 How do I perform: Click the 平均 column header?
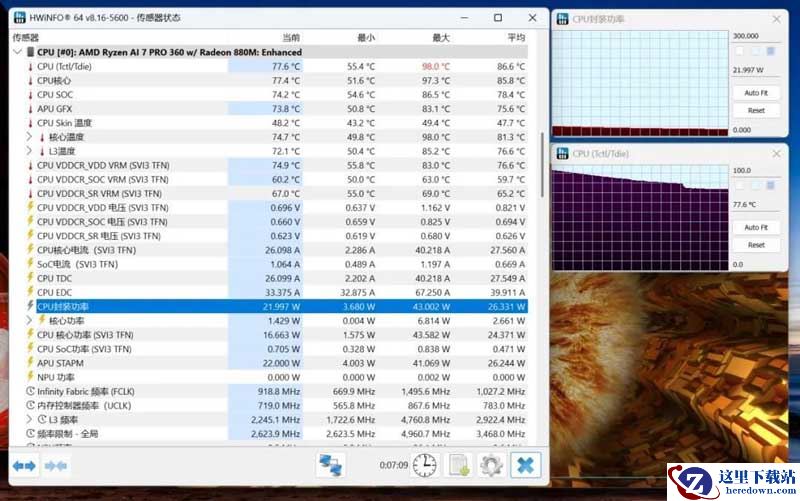tap(516, 37)
